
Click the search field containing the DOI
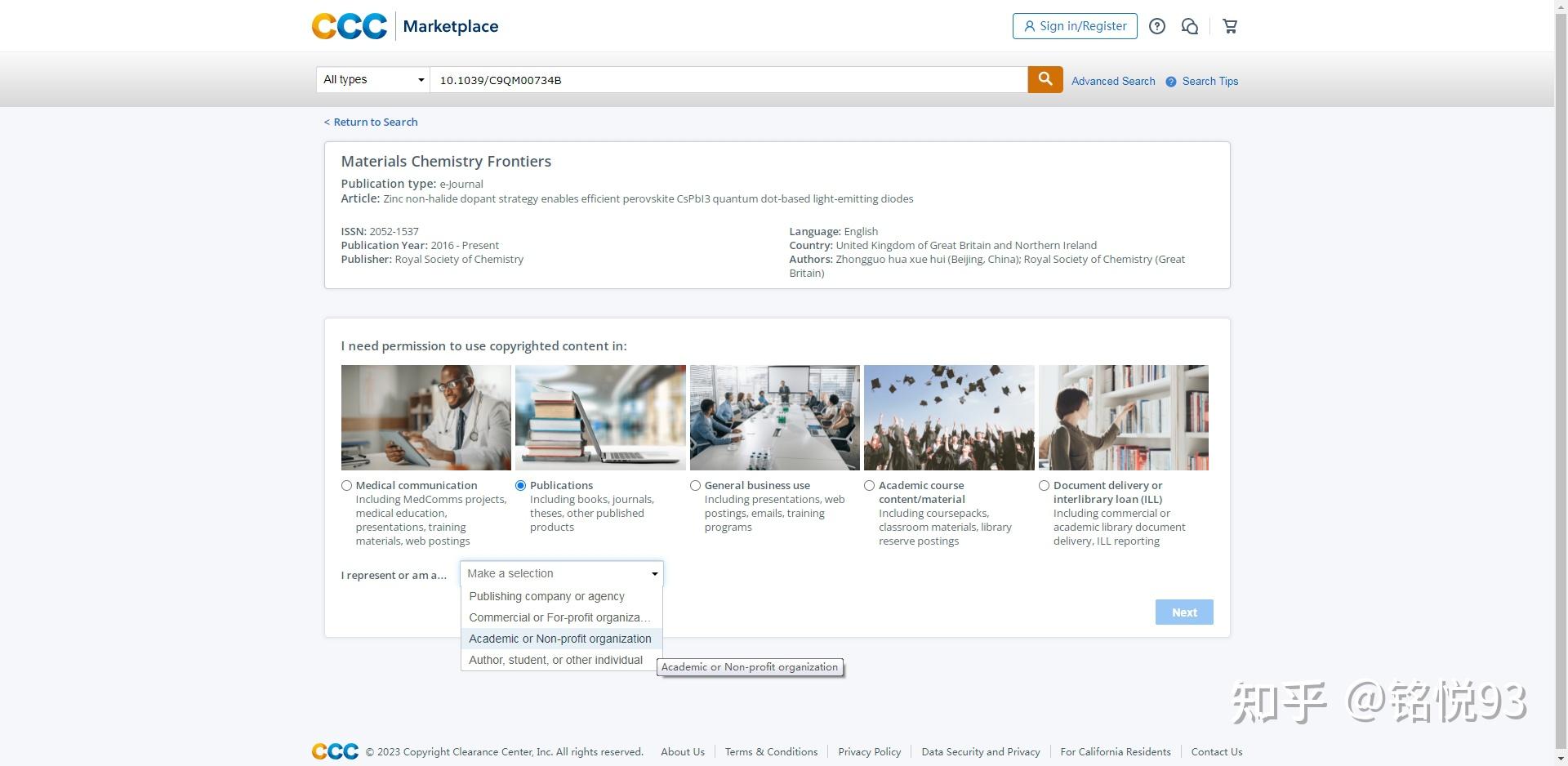coord(728,79)
